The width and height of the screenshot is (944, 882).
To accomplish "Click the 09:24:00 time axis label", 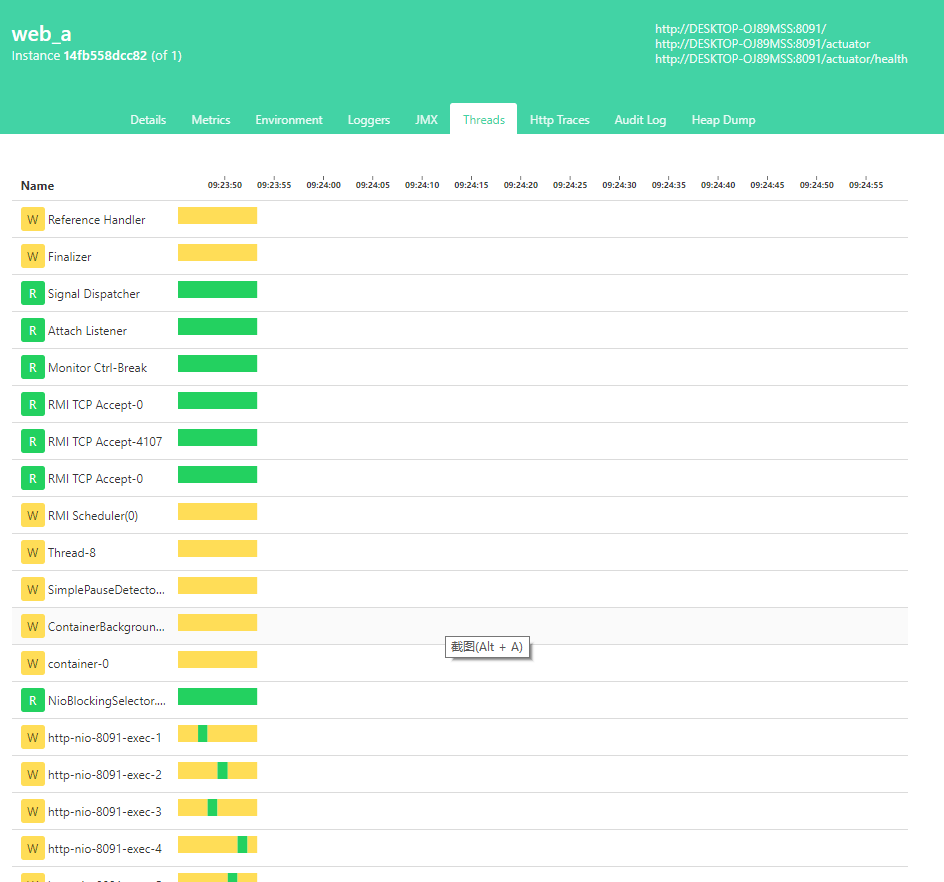I will pos(323,185).
